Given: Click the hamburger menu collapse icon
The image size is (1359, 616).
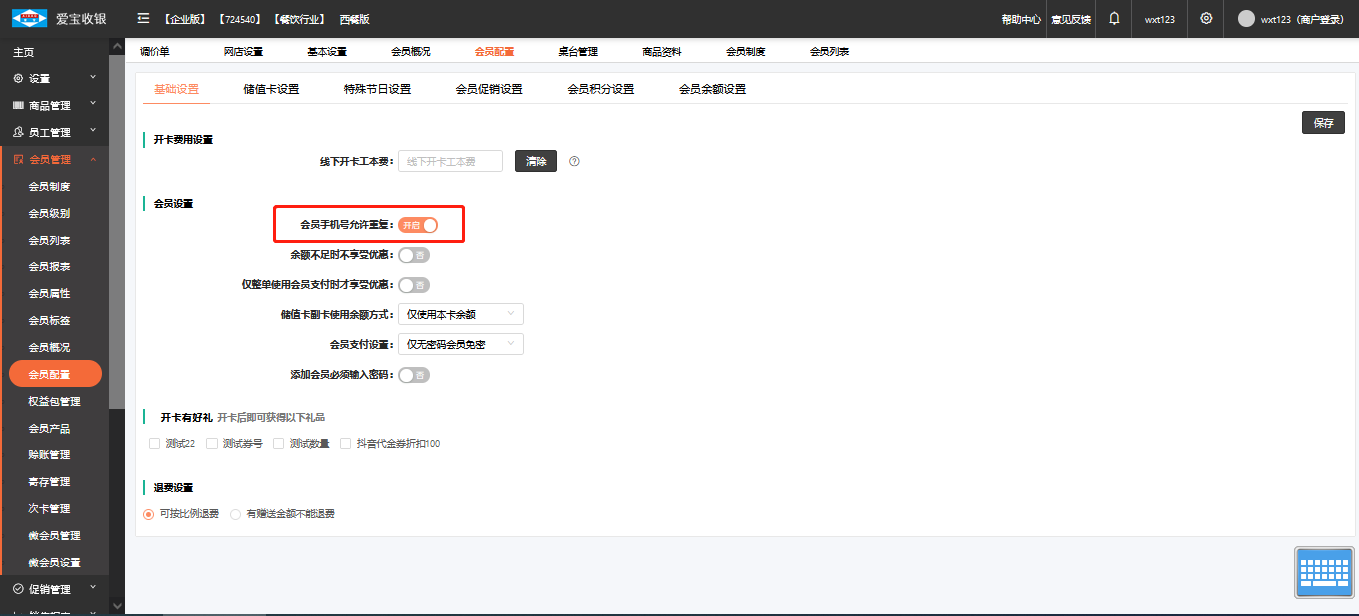Looking at the screenshot, I should point(143,19).
